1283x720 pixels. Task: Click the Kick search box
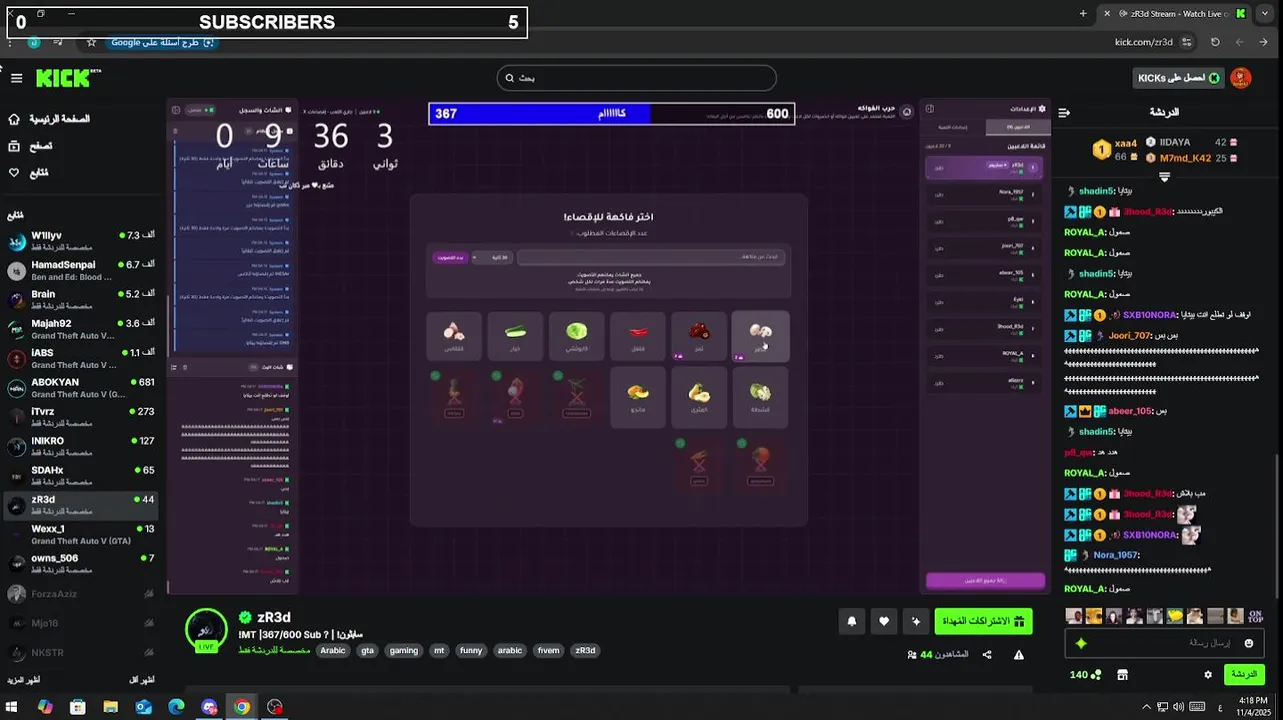coord(636,78)
